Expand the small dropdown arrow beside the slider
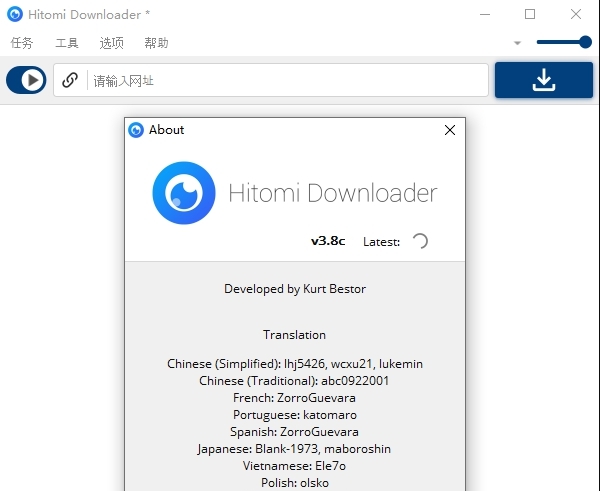Screen dimensions: 600x491 pos(517,43)
